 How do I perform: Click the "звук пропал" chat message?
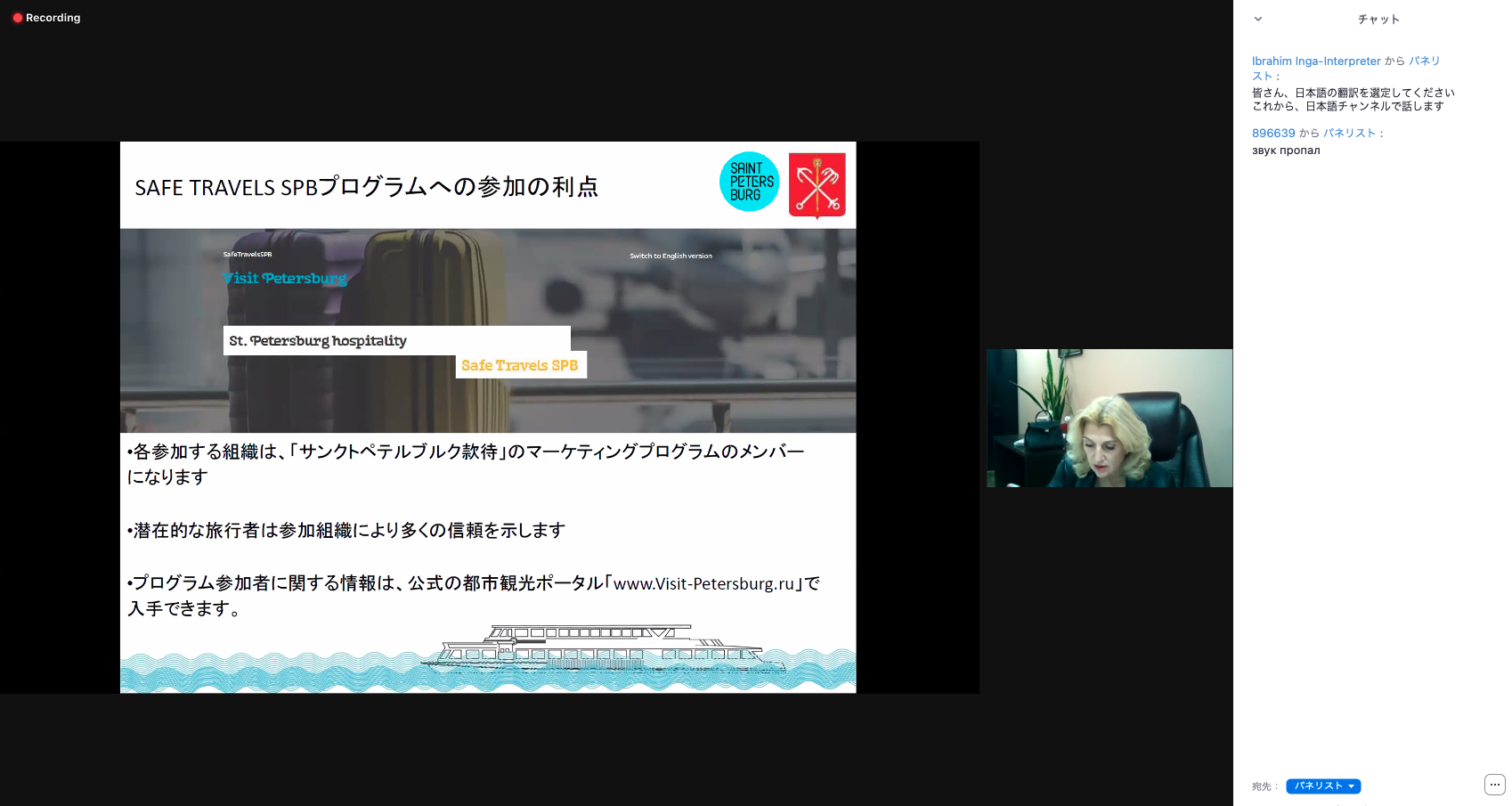point(1286,151)
